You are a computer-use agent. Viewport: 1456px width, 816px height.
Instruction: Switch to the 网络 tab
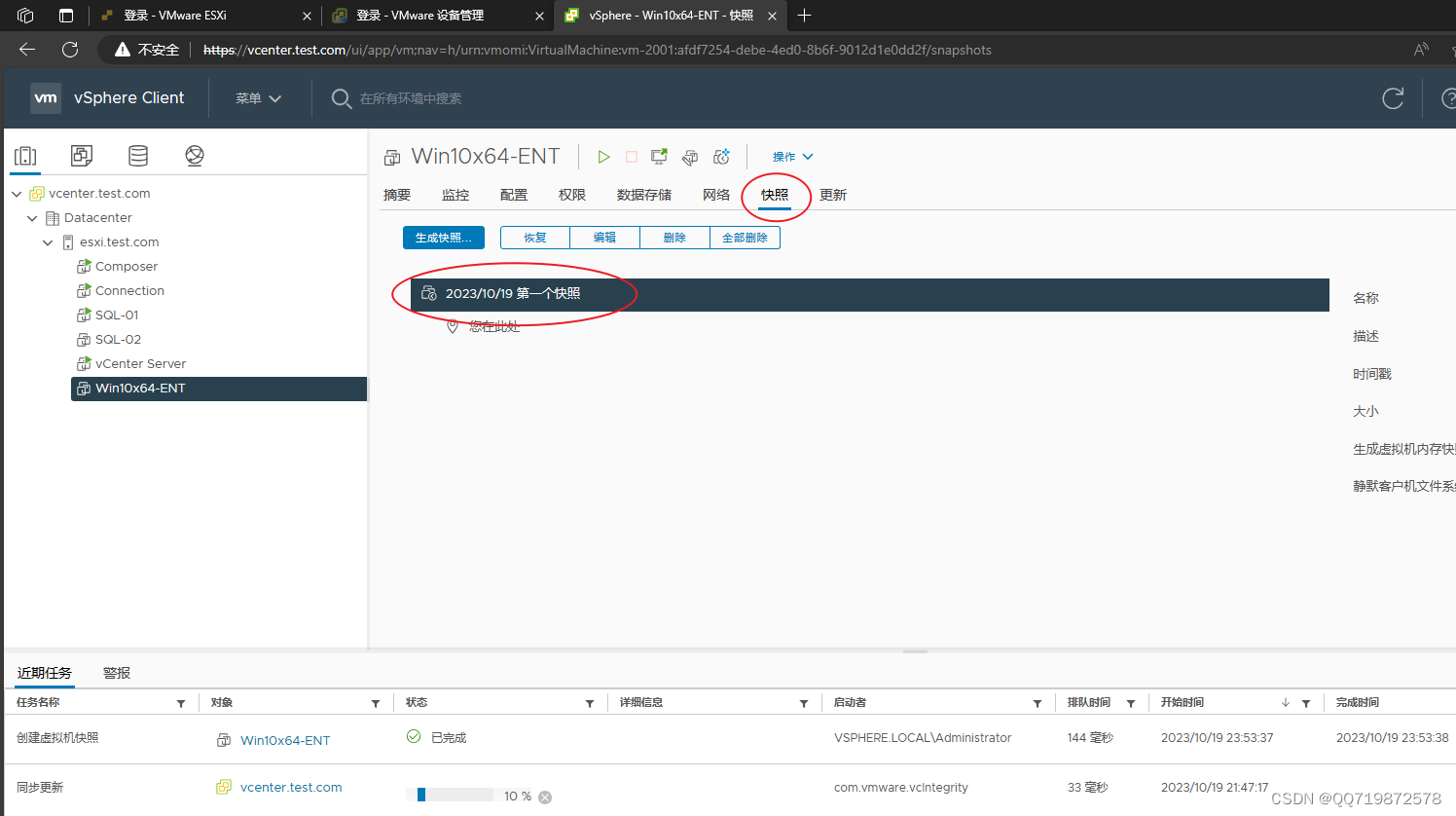(716, 195)
